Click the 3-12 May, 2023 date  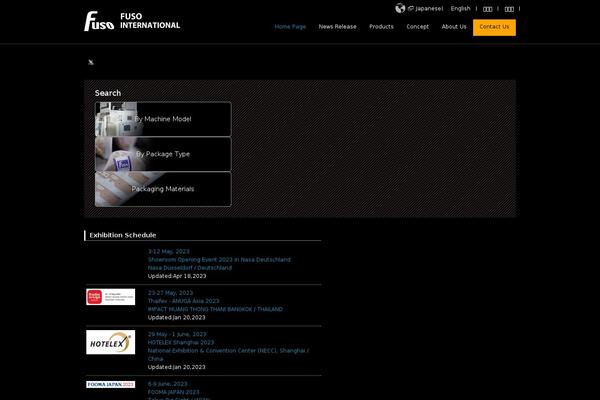(169, 251)
